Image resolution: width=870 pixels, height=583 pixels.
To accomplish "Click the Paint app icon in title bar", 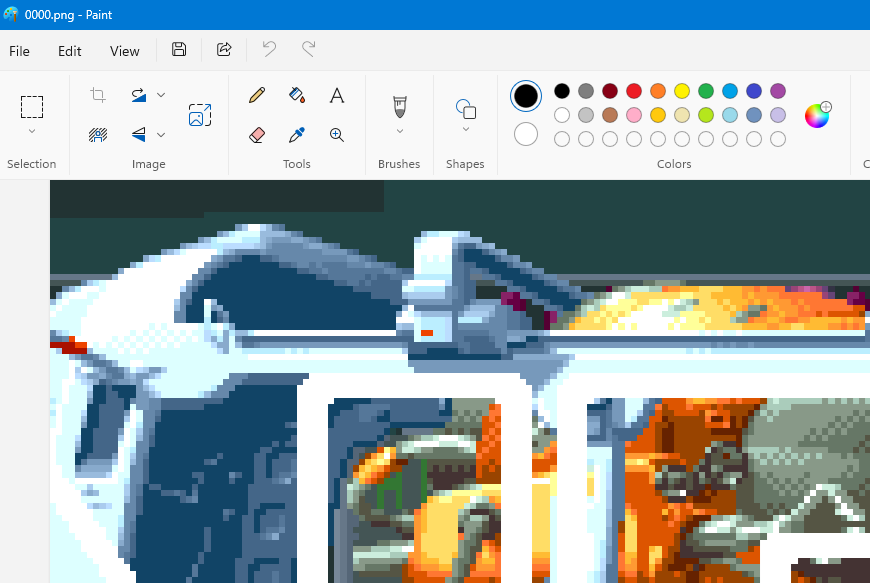I will [11, 14].
